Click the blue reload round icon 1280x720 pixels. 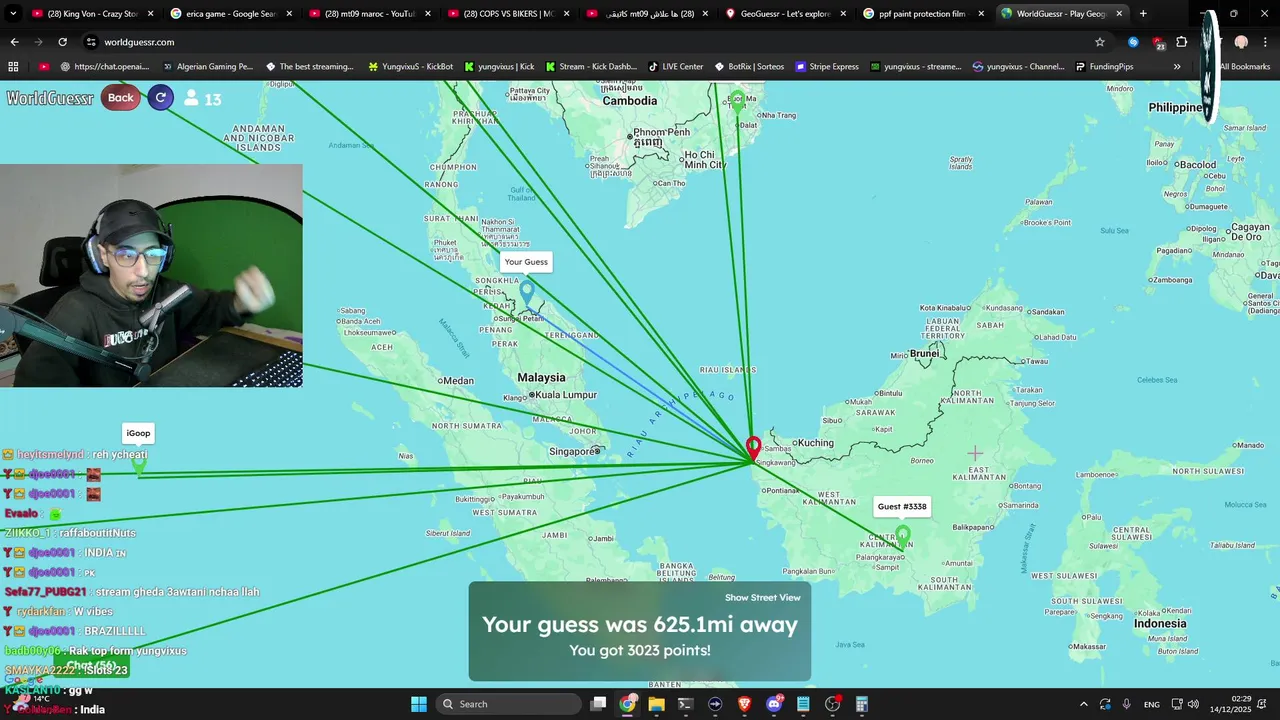pyautogui.click(x=160, y=97)
